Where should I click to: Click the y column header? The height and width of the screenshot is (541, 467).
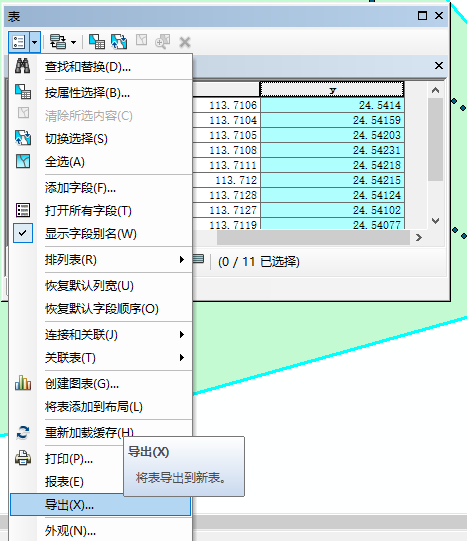pyautogui.click(x=332, y=89)
